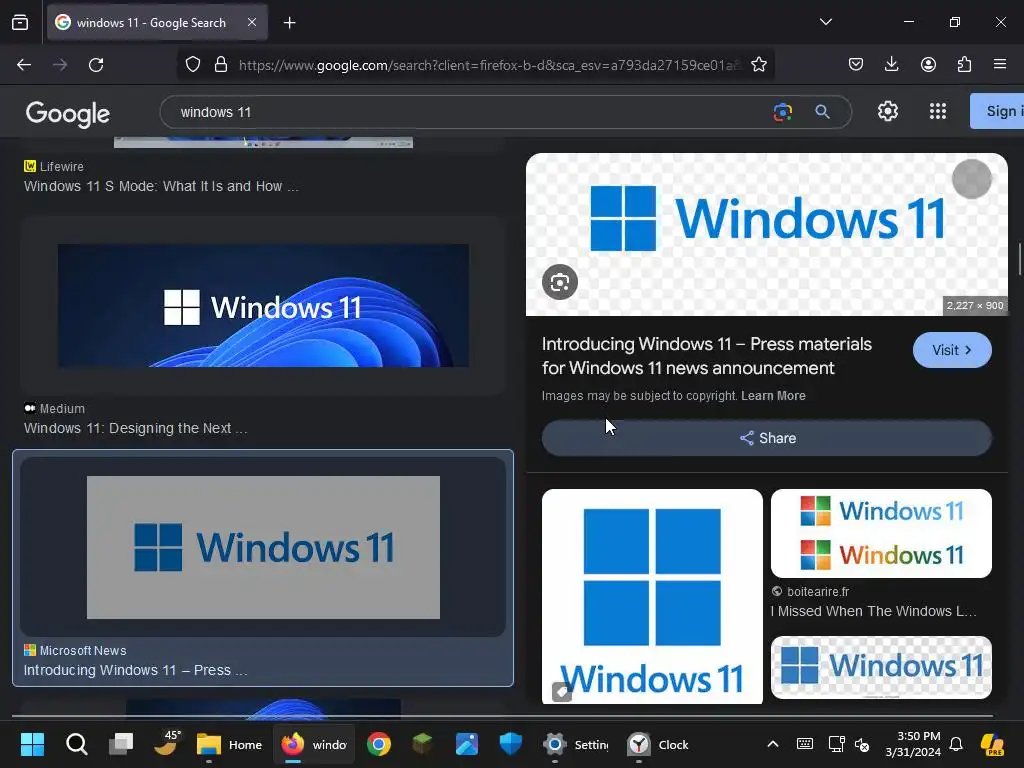Viewport: 1024px width, 768px height.
Task: Select the Medium Windows 11 bloom thumbnail
Action: click(x=263, y=306)
